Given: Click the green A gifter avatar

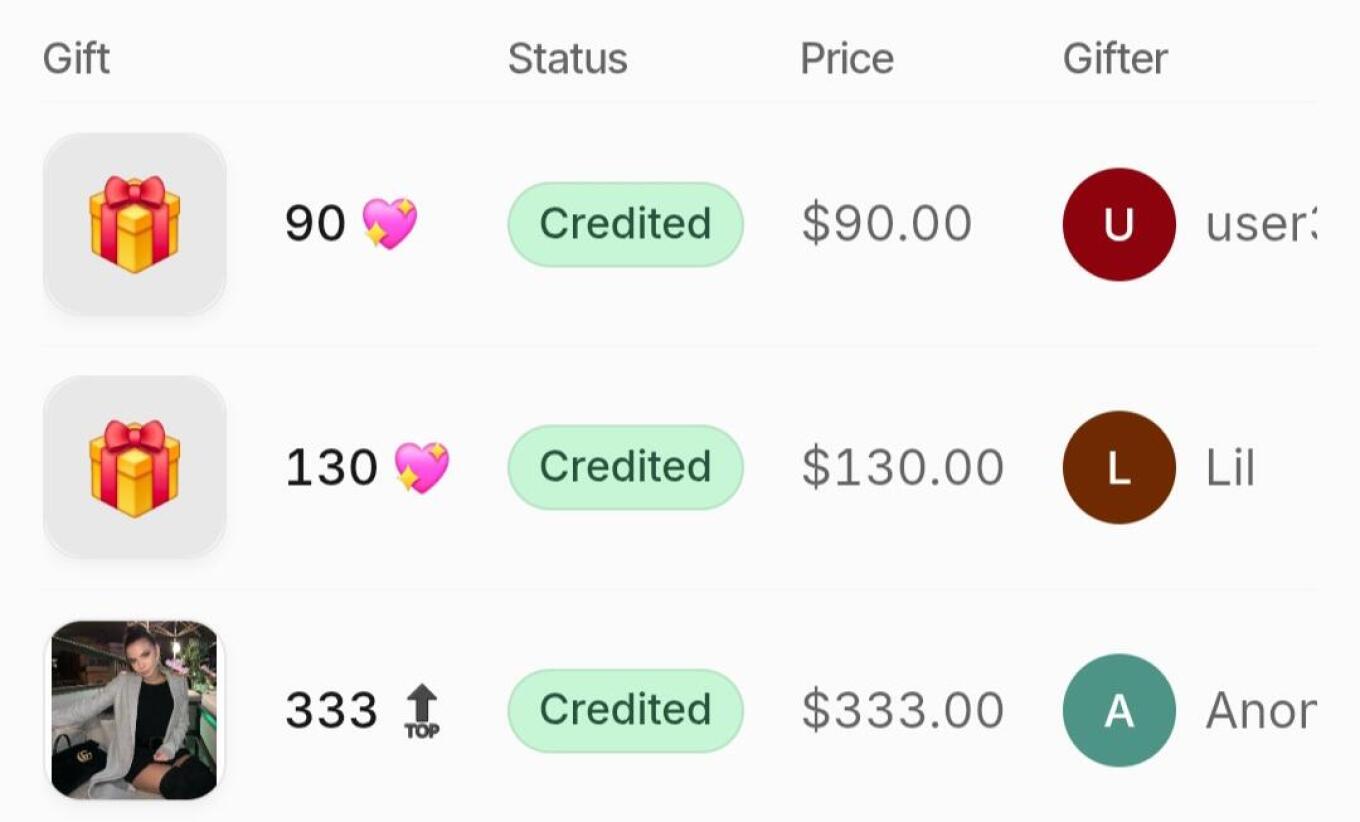Looking at the screenshot, I should 1118,710.
